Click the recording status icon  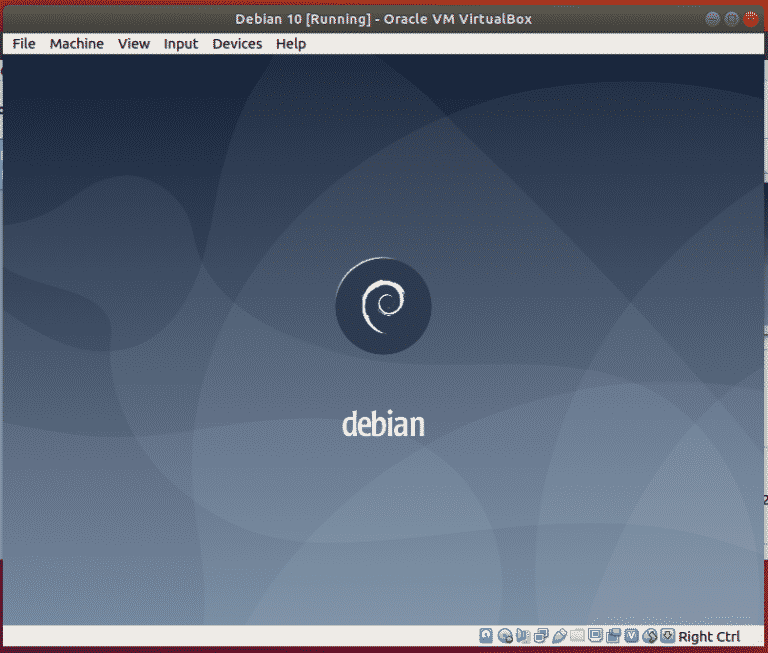(x=613, y=636)
